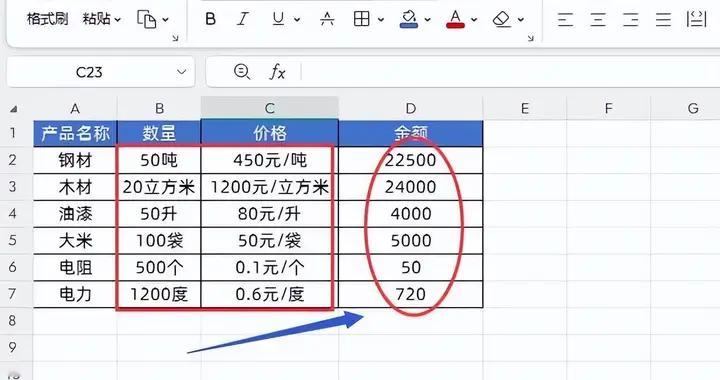This screenshot has height=380, width=720.
Task: Click the eraser clear formatting icon
Action: tap(502, 19)
